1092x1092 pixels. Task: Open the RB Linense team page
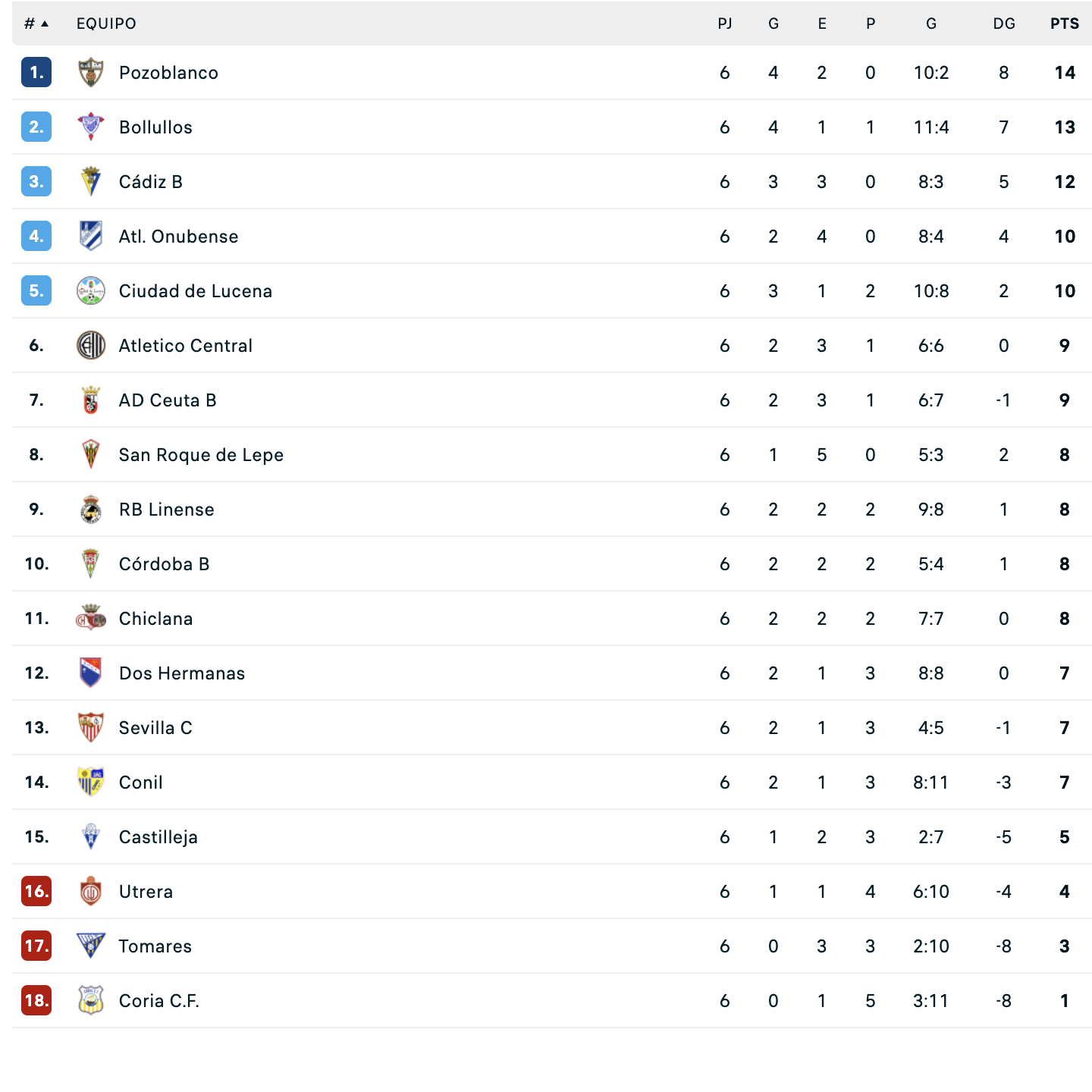click(166, 510)
